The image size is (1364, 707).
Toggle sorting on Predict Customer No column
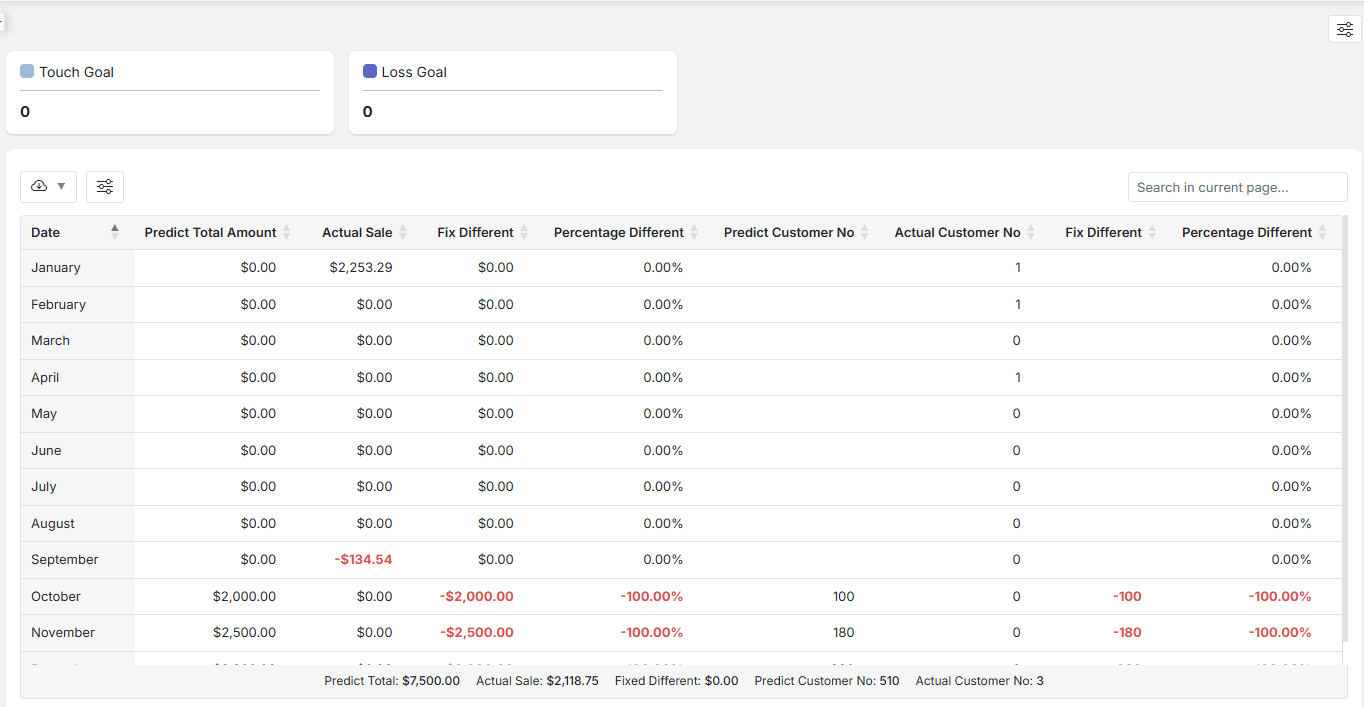(865, 233)
